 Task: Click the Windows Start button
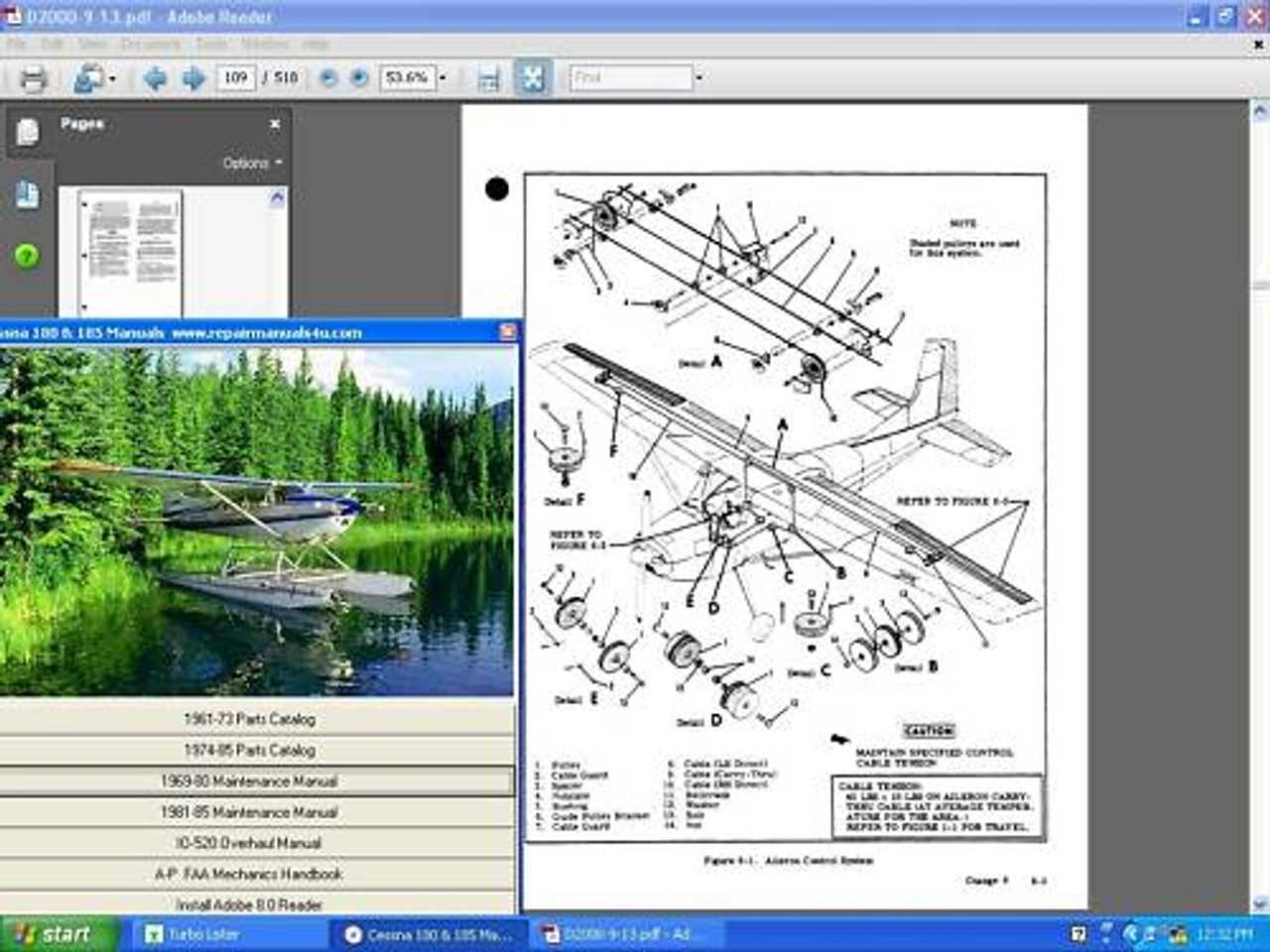pos(58,934)
